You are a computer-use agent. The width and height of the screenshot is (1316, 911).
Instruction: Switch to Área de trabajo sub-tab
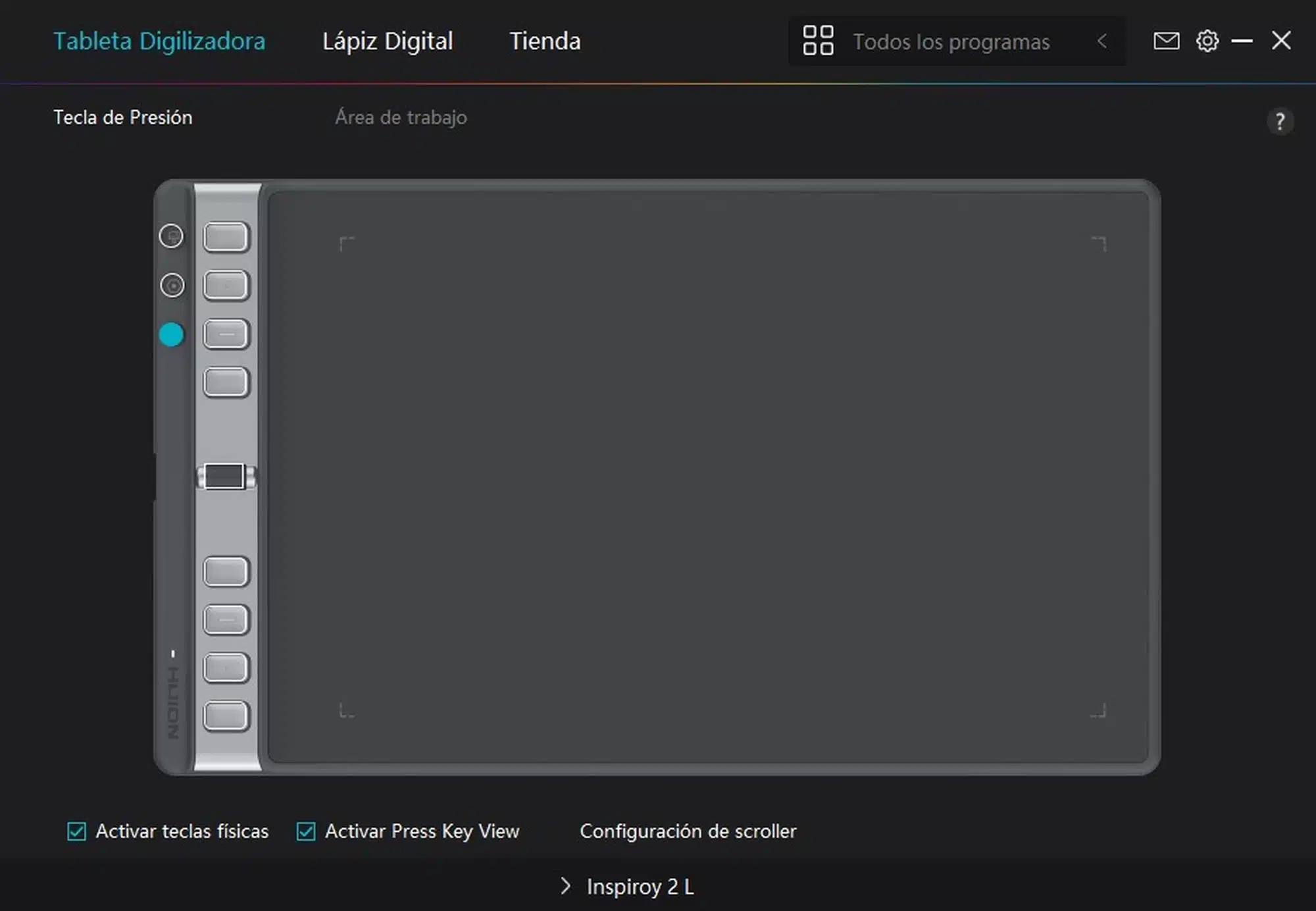point(401,117)
